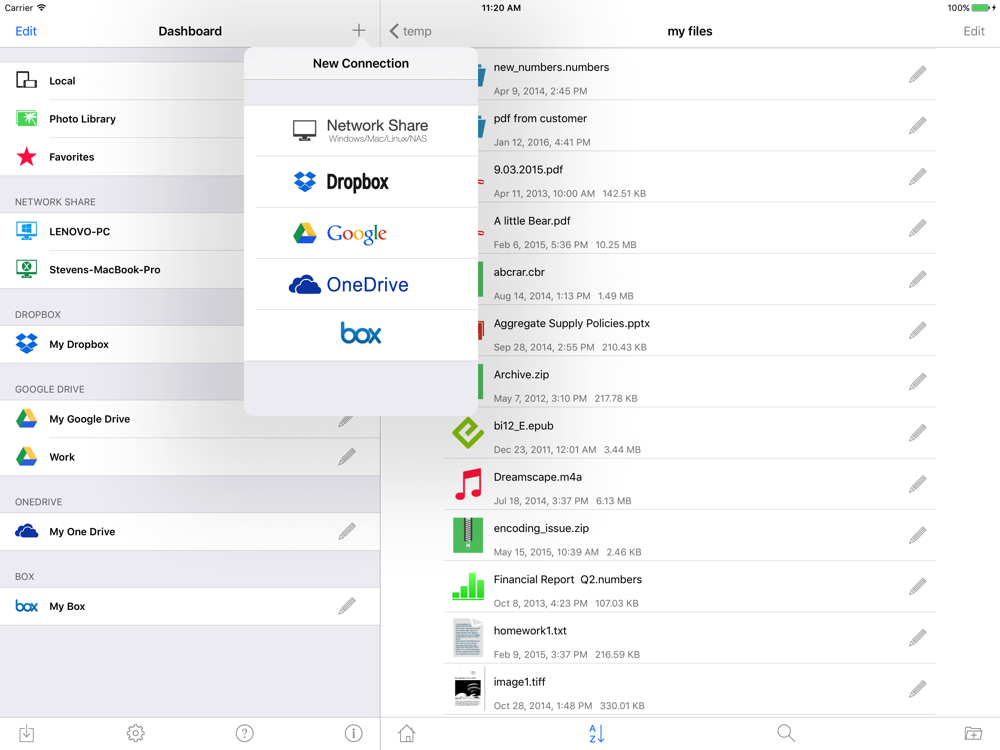Open the encoding_issue.zip archive icon

[469, 534]
